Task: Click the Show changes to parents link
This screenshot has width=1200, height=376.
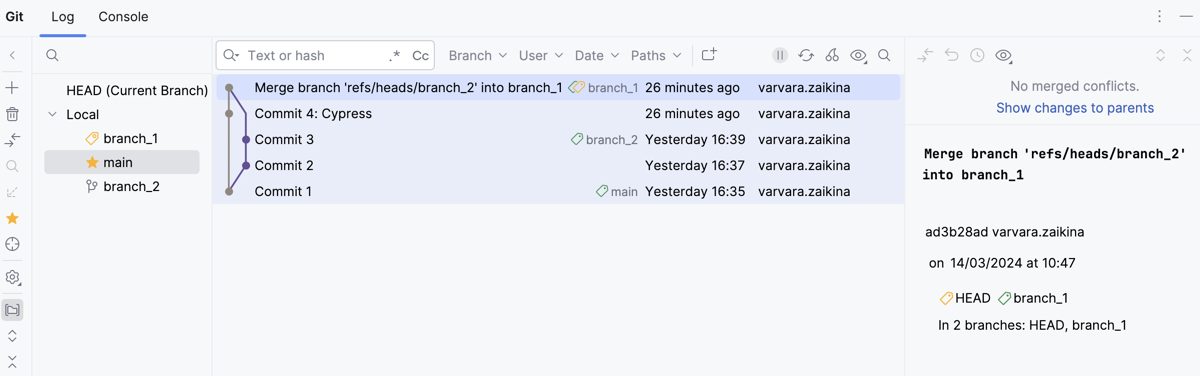Action: coord(1075,108)
